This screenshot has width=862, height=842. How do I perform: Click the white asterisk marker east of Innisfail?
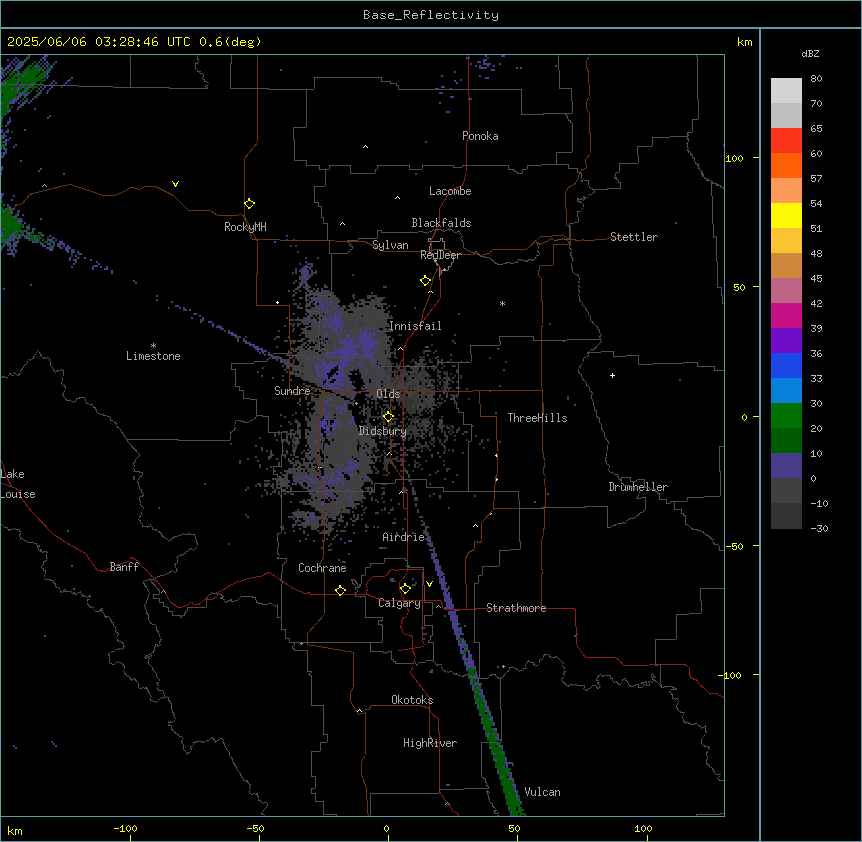pos(502,303)
